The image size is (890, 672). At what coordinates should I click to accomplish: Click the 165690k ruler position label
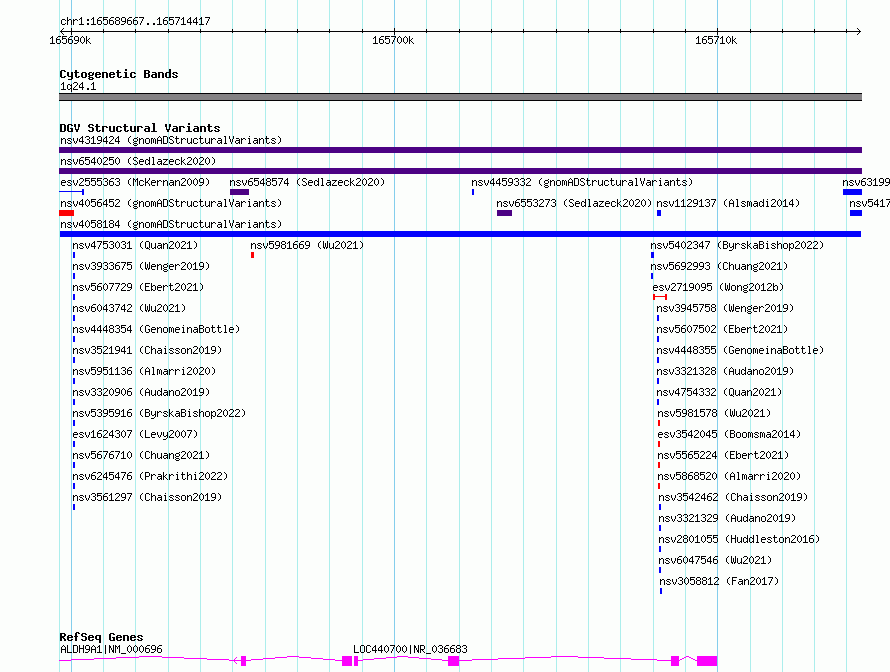[70, 40]
